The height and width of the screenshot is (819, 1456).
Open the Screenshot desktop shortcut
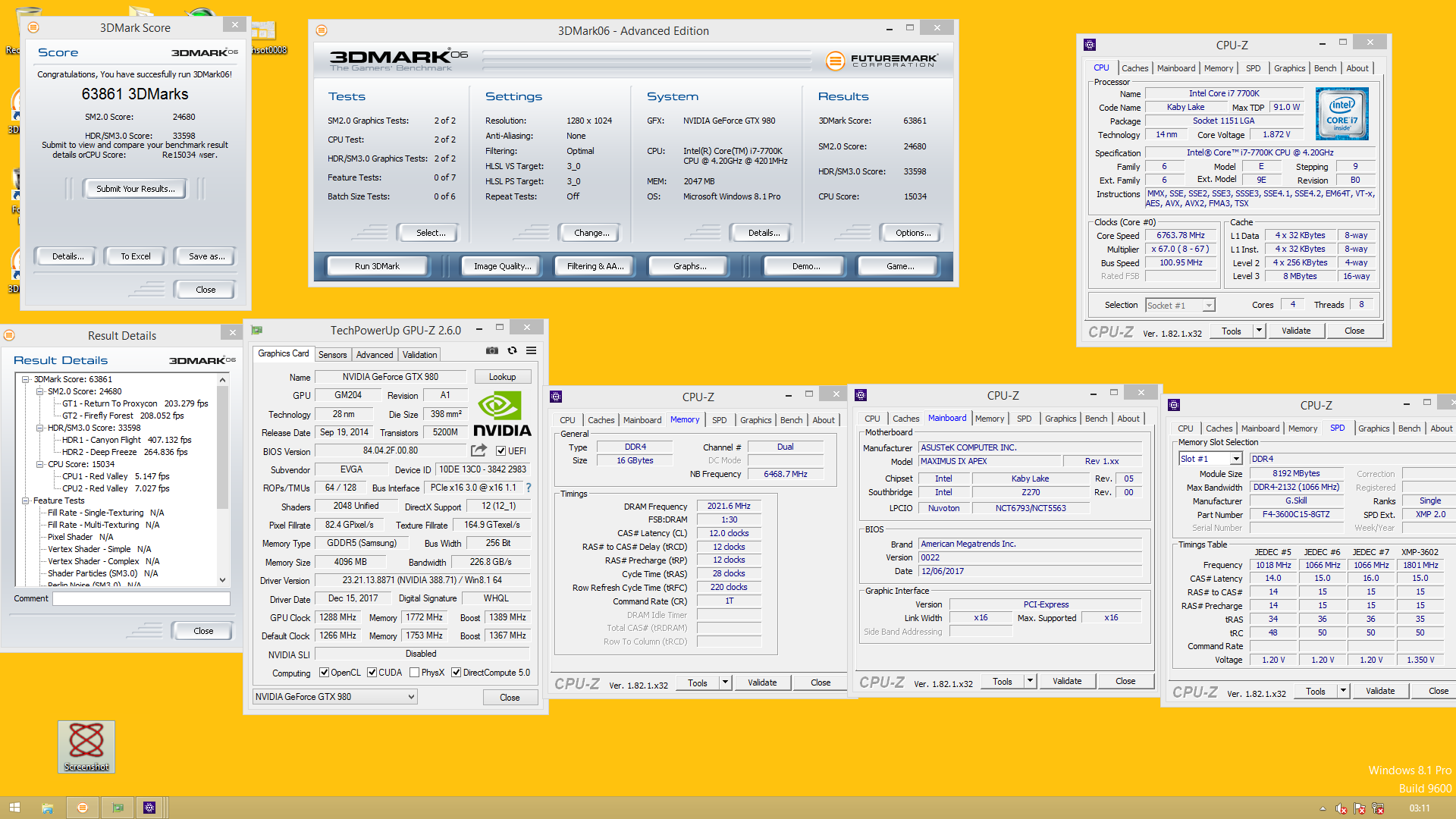pyautogui.click(x=86, y=747)
